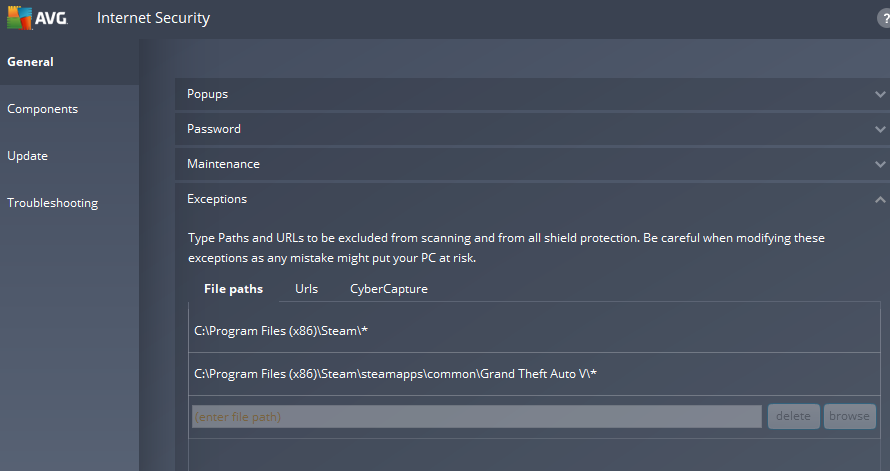Go to Update settings in the sidebar
This screenshot has height=471, width=890.
(27, 156)
